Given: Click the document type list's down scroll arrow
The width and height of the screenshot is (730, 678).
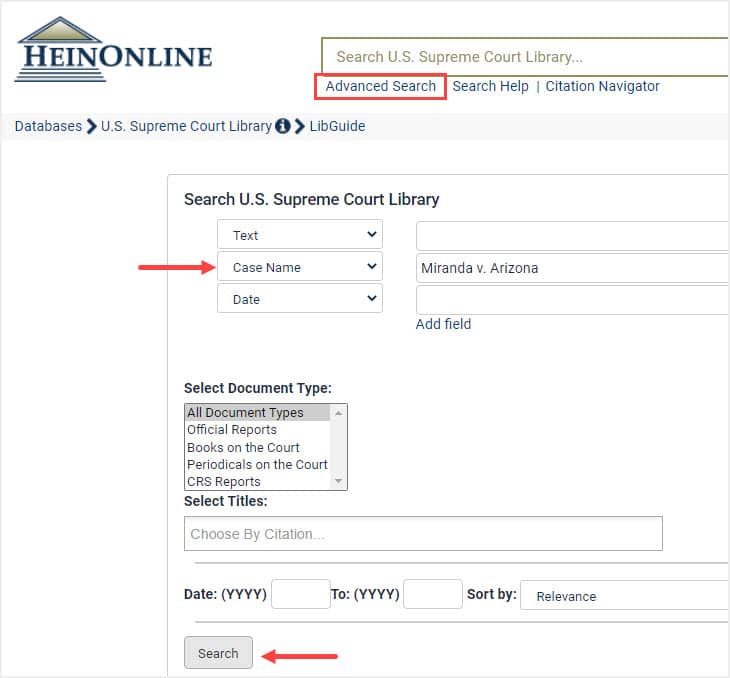Looking at the screenshot, I should (338, 481).
